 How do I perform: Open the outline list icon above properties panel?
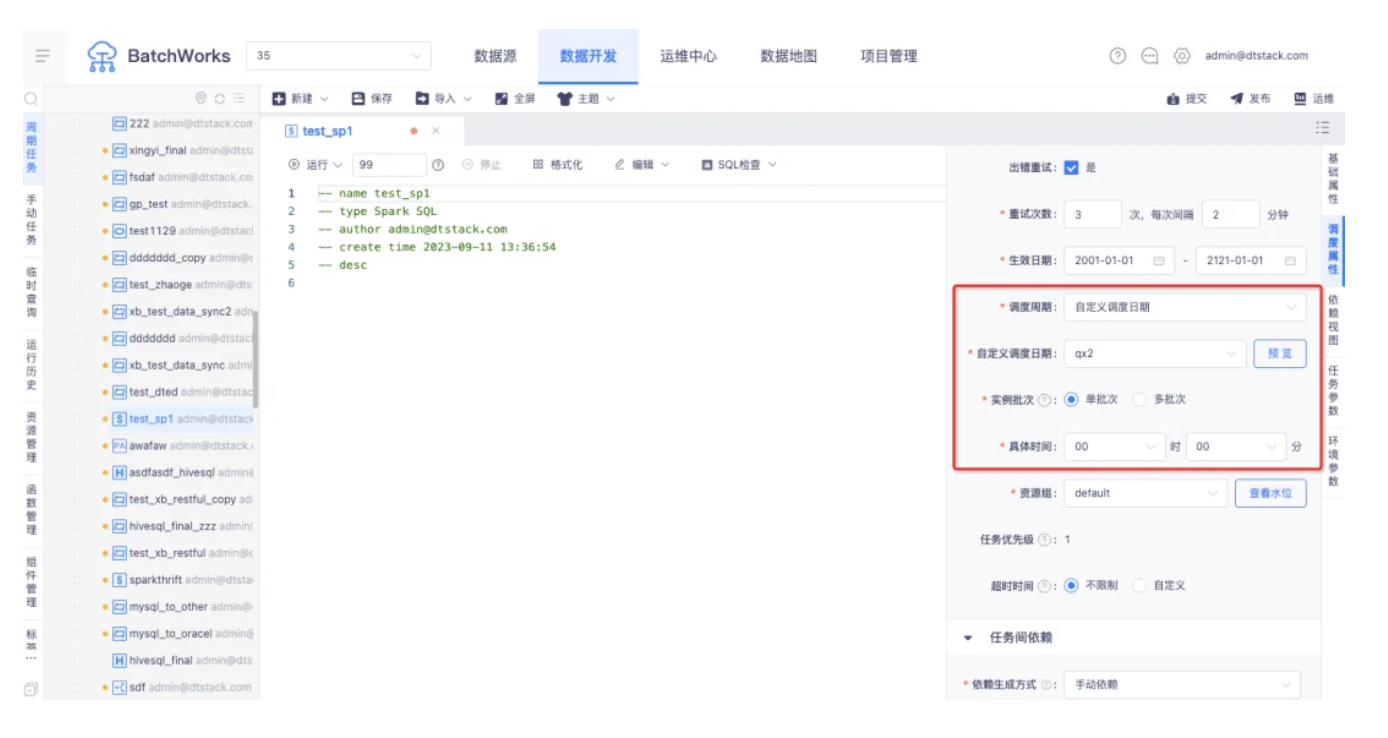pos(1323,127)
